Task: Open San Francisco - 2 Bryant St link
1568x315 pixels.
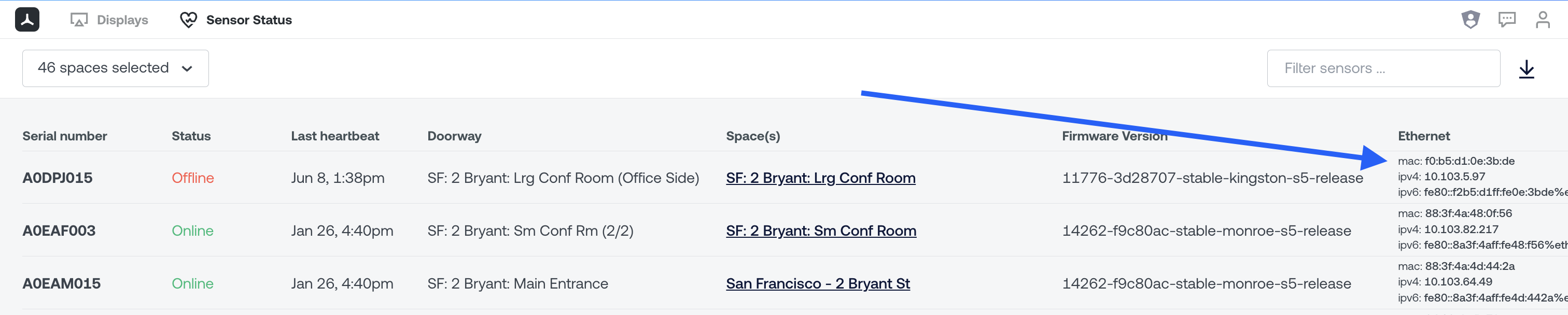Action: click(x=818, y=283)
